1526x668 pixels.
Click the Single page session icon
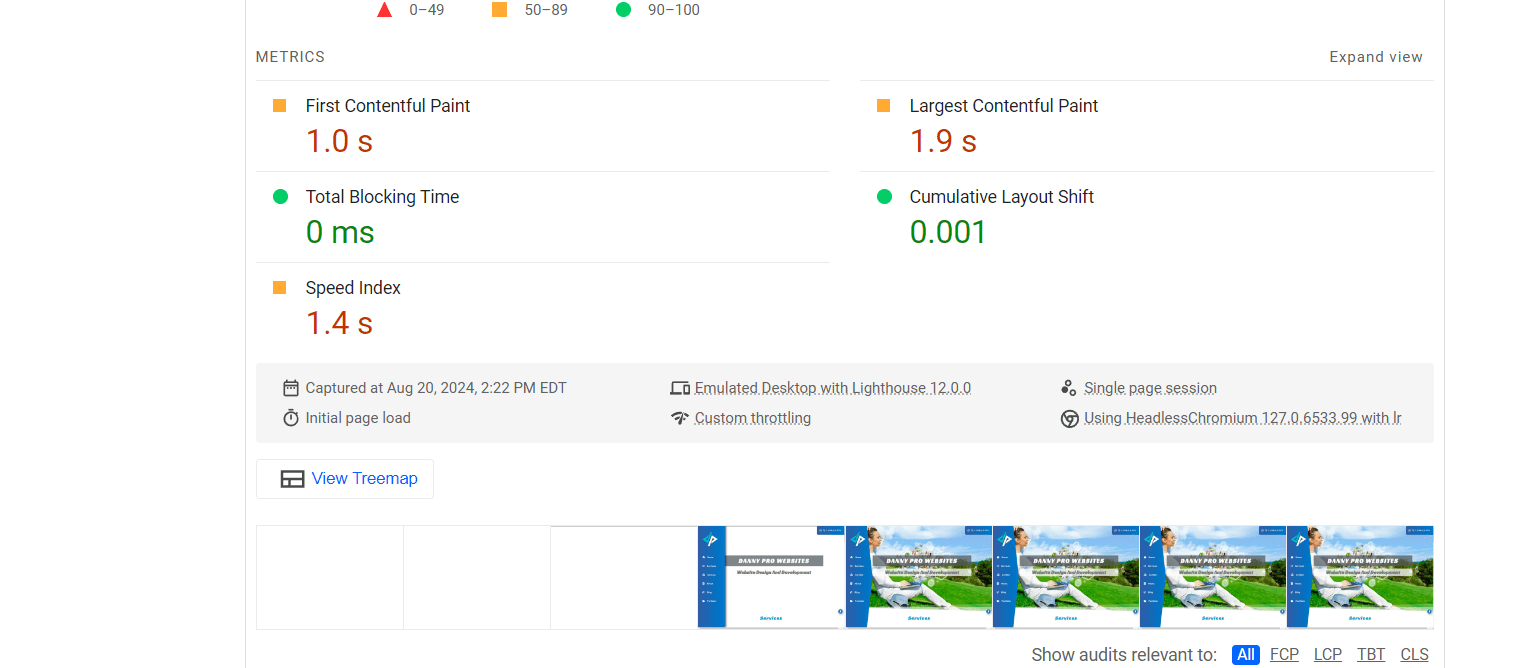click(x=1069, y=388)
